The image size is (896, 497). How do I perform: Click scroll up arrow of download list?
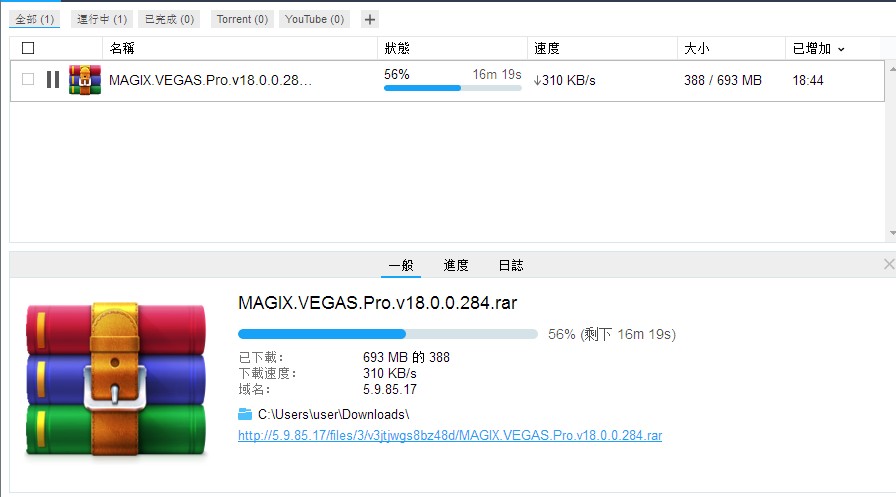tap(892, 69)
